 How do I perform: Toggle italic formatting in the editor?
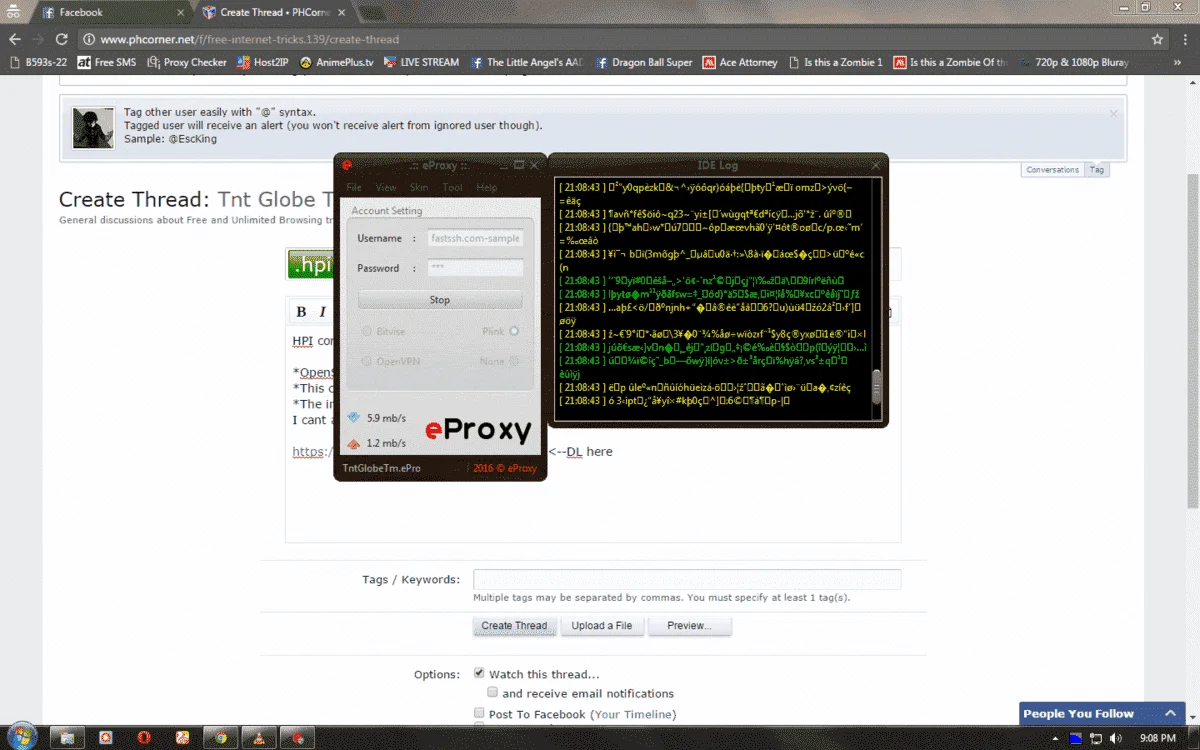tap(322, 312)
